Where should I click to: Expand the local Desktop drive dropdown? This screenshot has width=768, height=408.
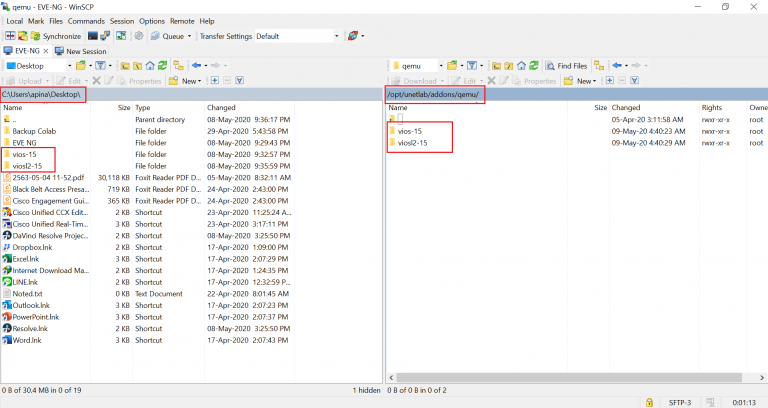coord(67,66)
